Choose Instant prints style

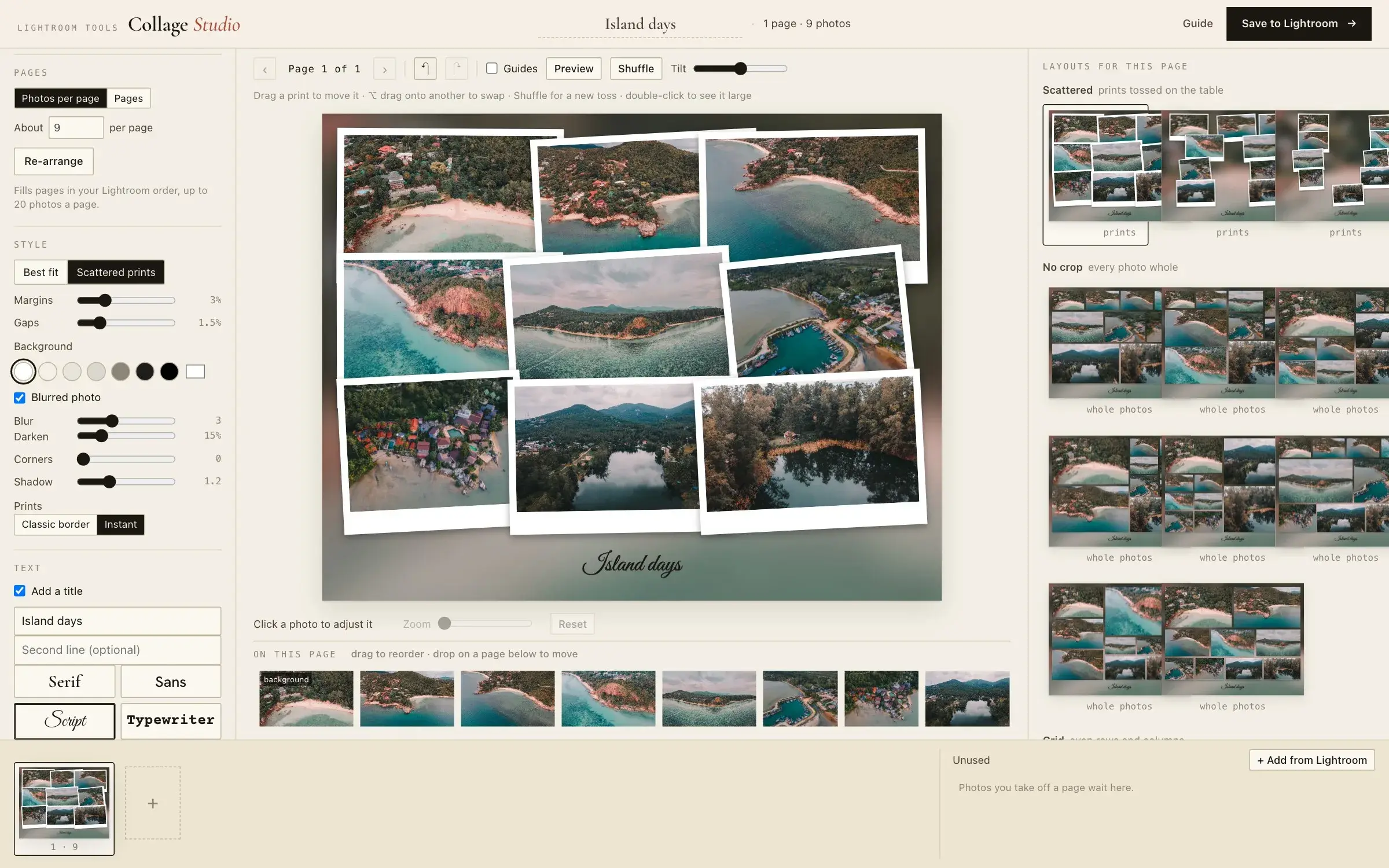coord(120,524)
